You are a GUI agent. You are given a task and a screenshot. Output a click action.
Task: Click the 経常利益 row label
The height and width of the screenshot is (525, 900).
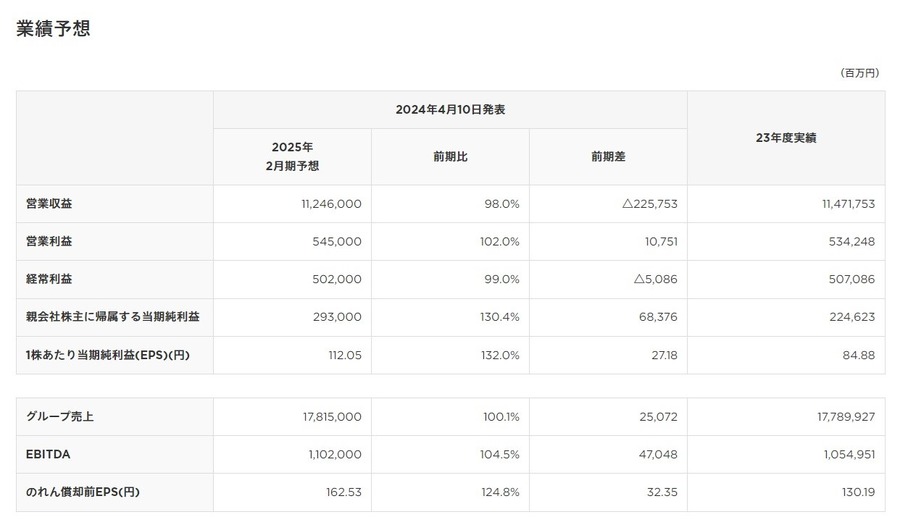point(49,280)
